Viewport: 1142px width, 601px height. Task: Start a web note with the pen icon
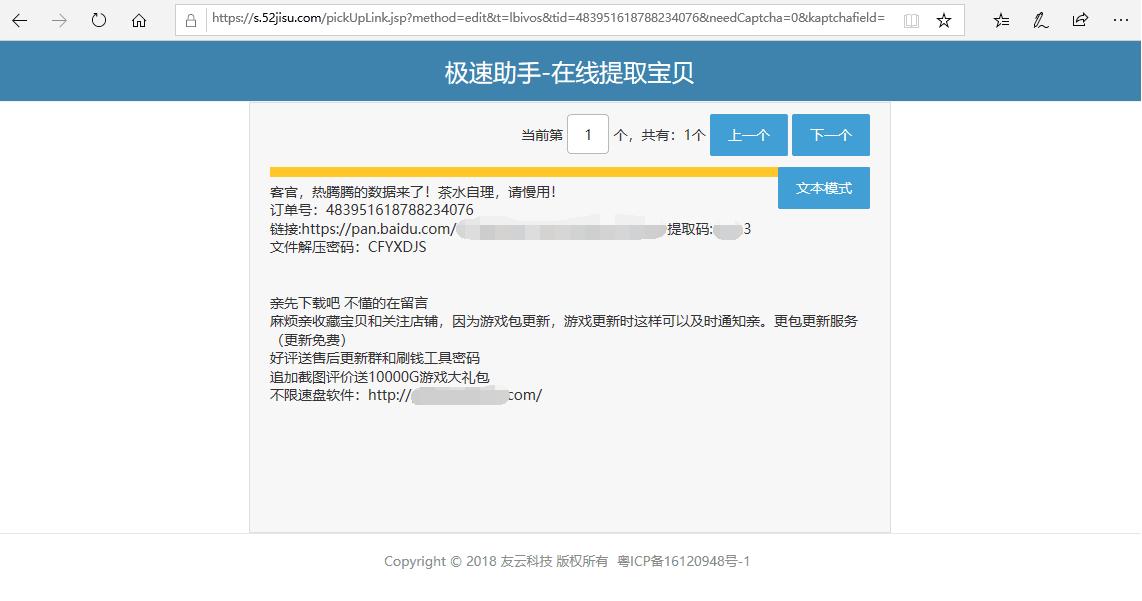(x=1041, y=19)
